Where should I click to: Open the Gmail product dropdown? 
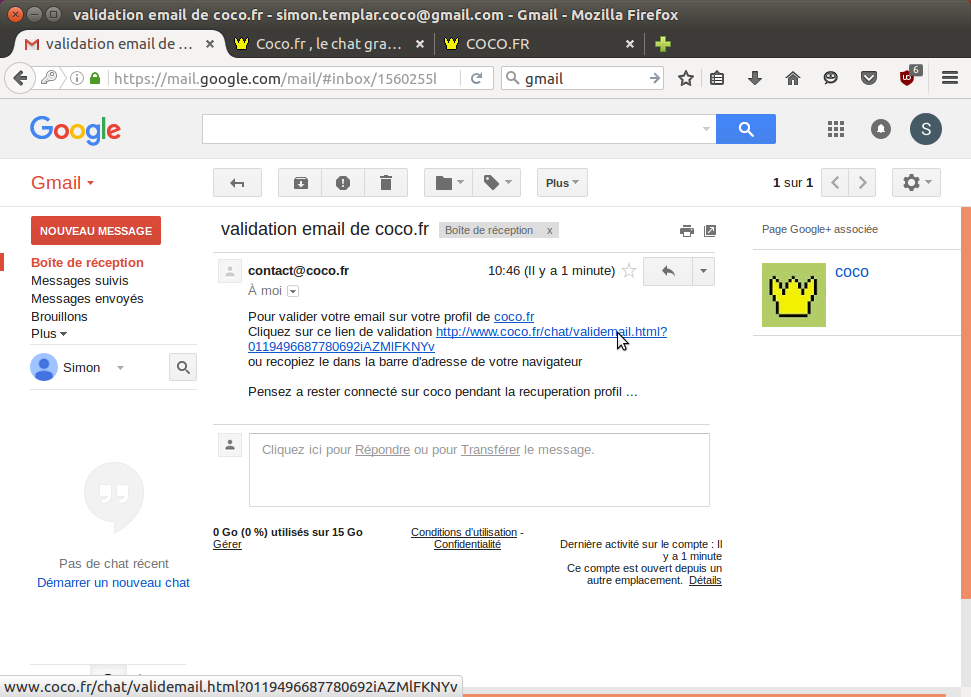coord(63,183)
